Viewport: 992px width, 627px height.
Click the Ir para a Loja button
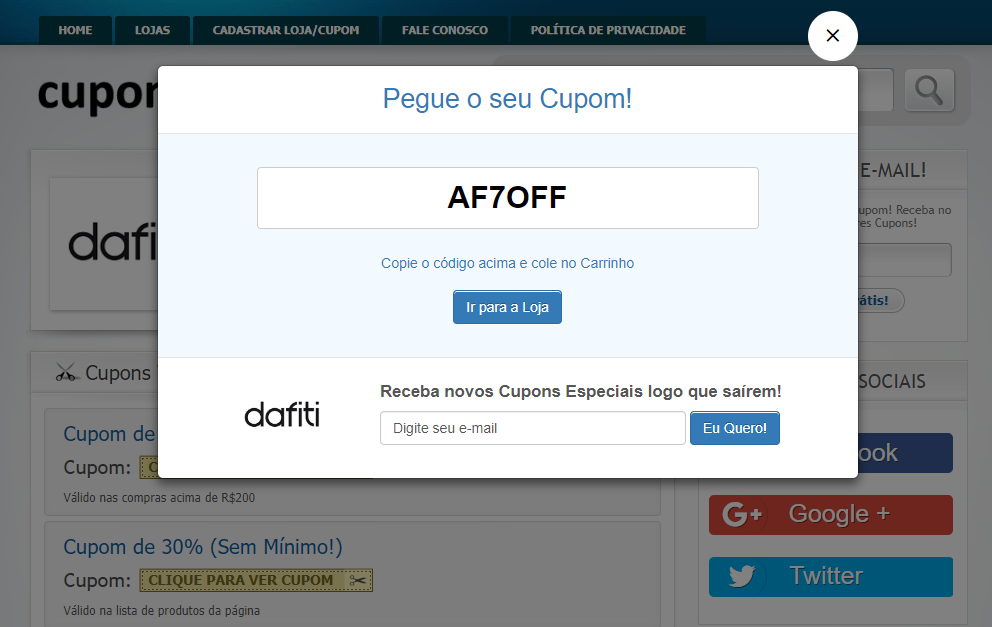pyautogui.click(x=507, y=307)
